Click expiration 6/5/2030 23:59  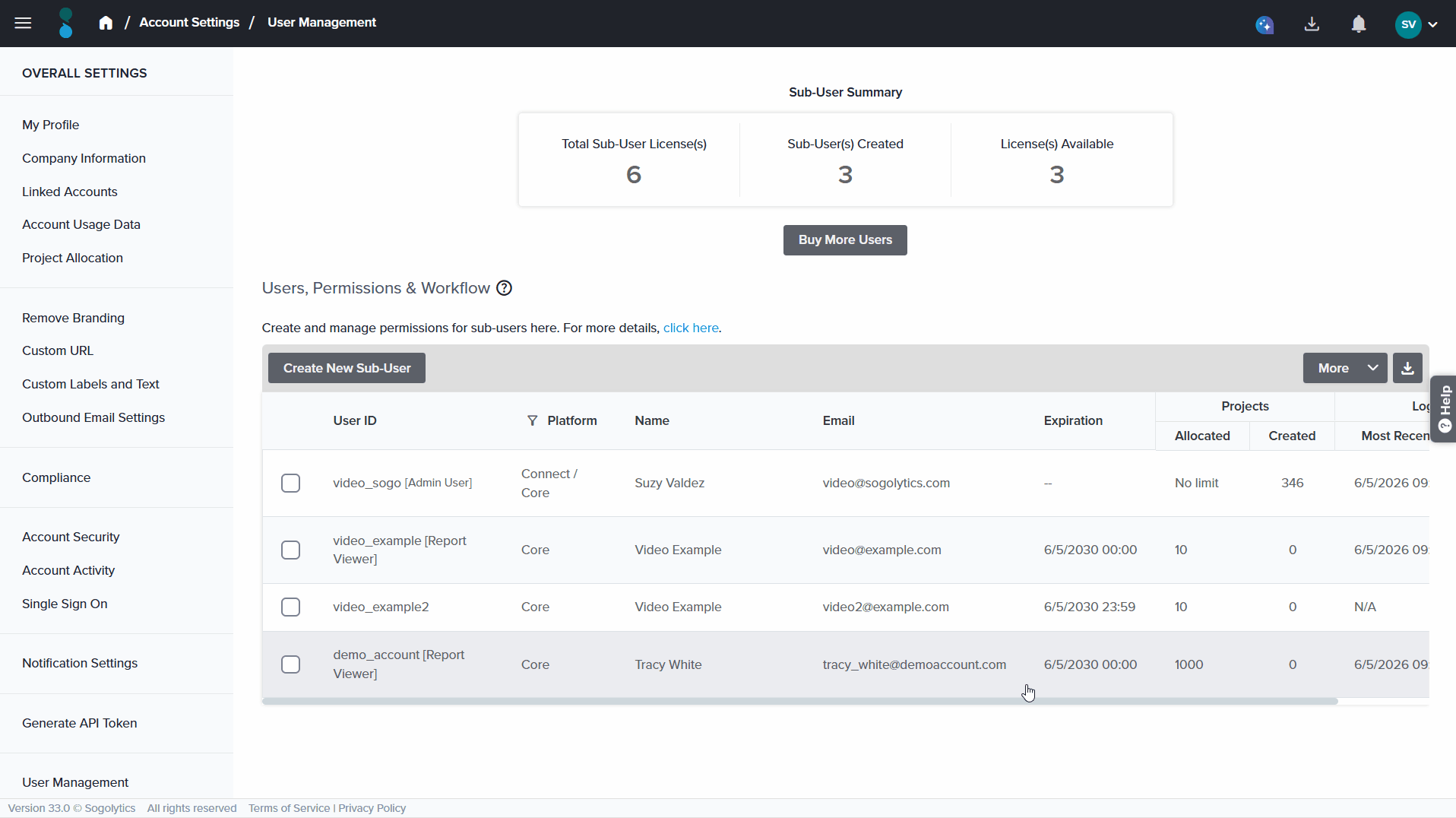(x=1089, y=607)
